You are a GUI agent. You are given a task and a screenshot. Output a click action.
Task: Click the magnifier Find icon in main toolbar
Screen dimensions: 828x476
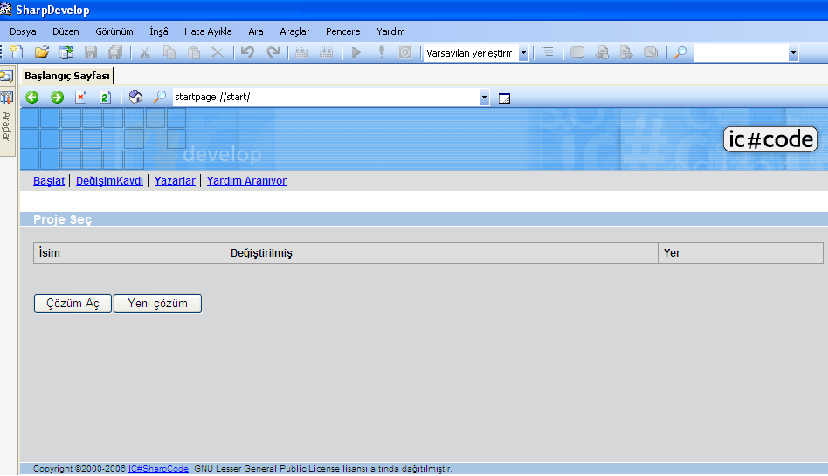point(681,52)
